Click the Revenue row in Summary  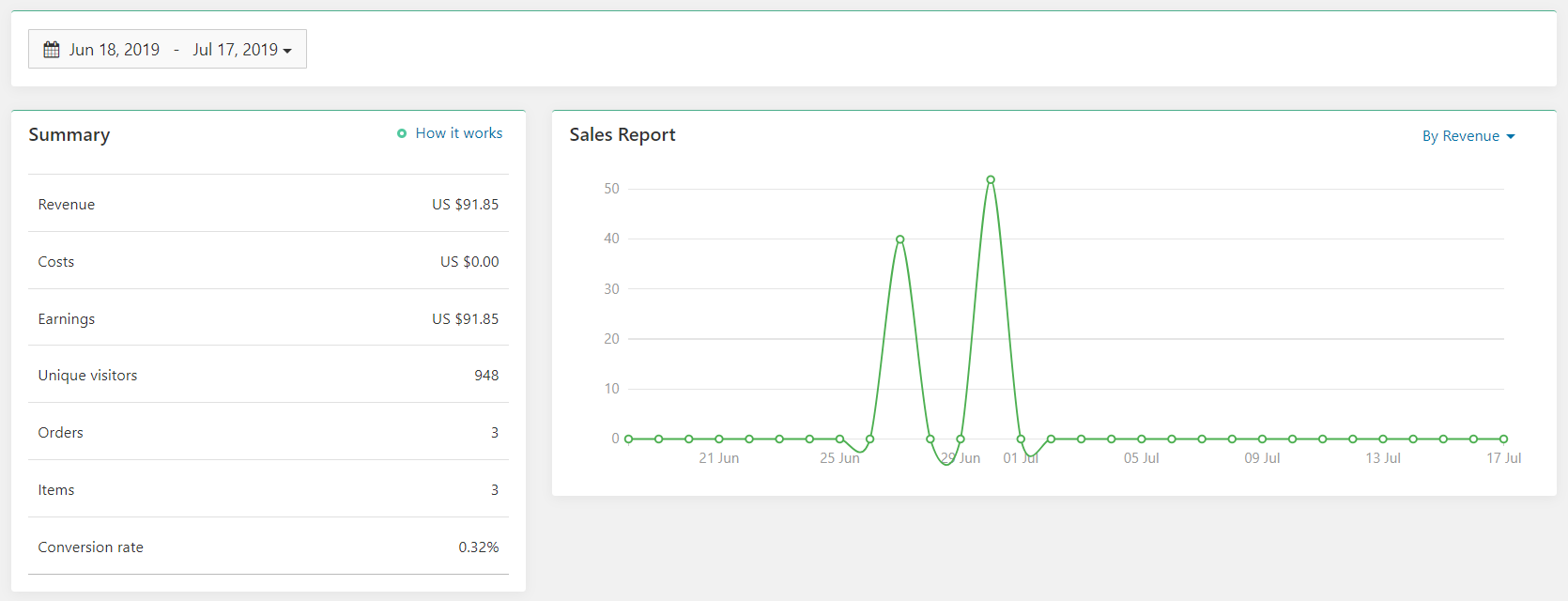(x=268, y=205)
